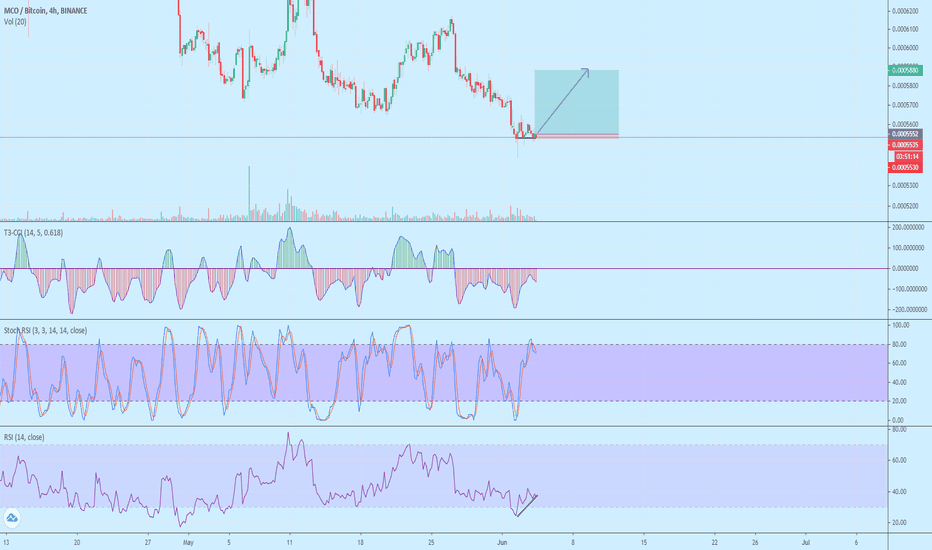932x550 pixels.
Task: Click date 22 on the time axis
Action: tap(714, 542)
